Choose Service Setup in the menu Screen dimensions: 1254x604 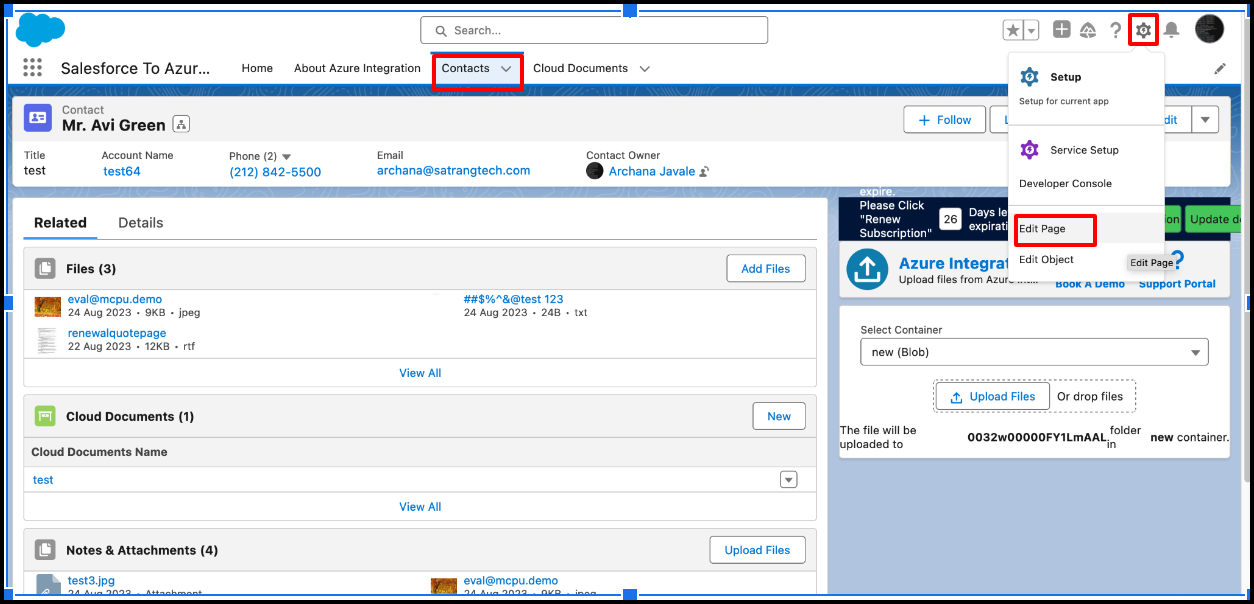pos(1085,150)
